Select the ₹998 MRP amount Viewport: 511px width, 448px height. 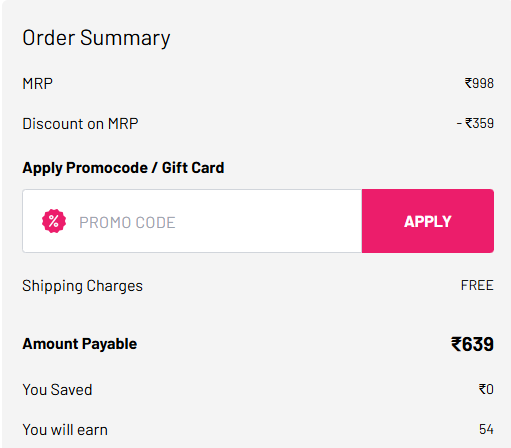point(479,83)
